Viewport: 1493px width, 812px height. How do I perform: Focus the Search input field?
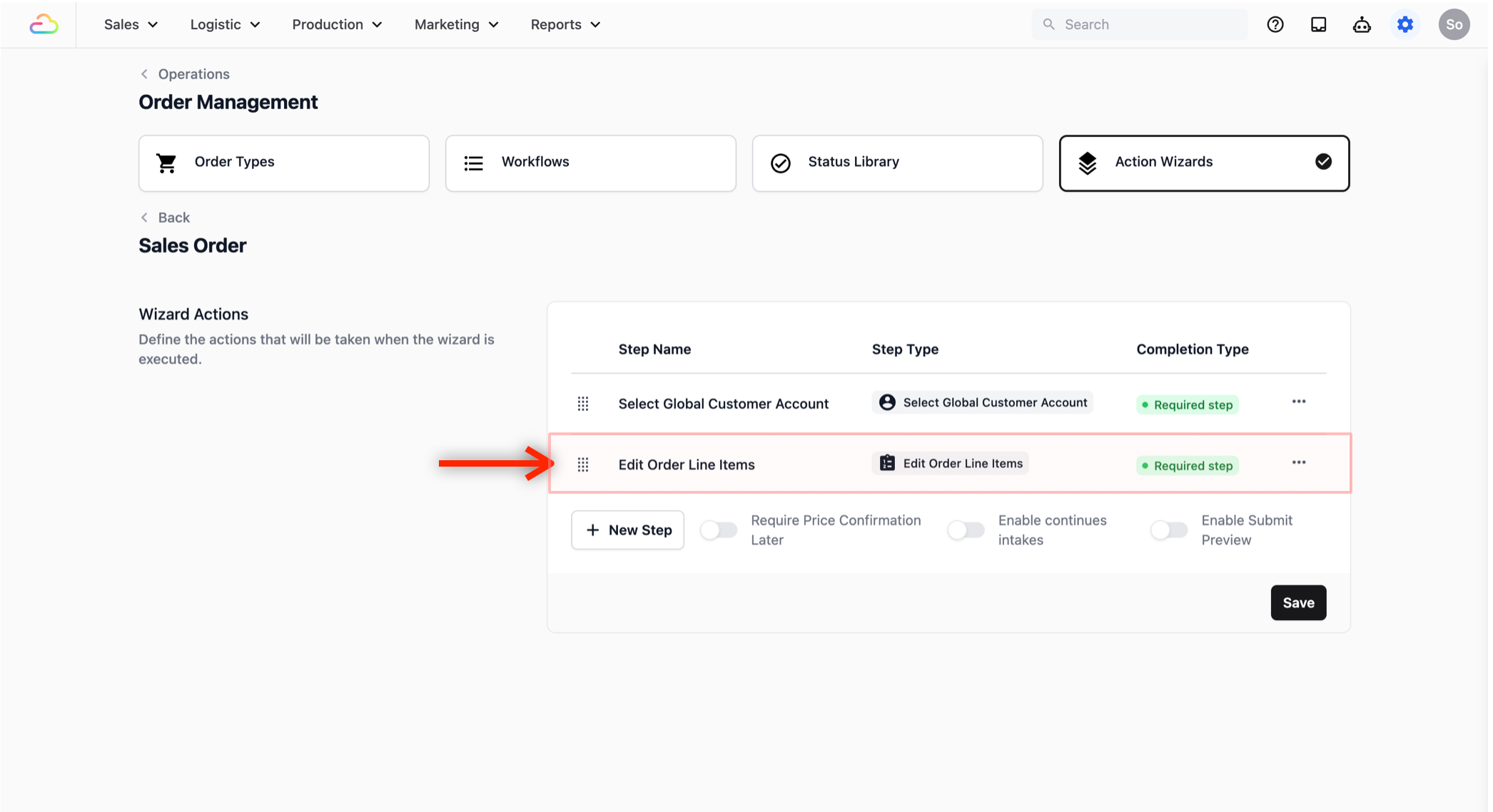(x=1149, y=24)
